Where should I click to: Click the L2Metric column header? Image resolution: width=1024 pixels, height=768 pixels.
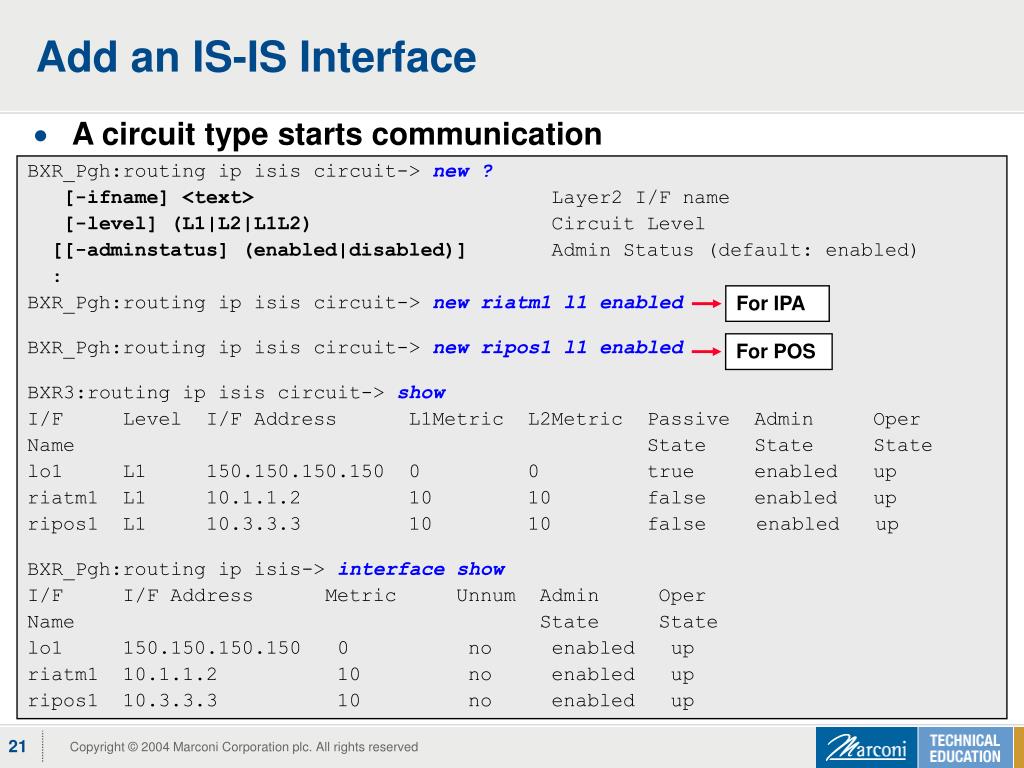pos(575,419)
